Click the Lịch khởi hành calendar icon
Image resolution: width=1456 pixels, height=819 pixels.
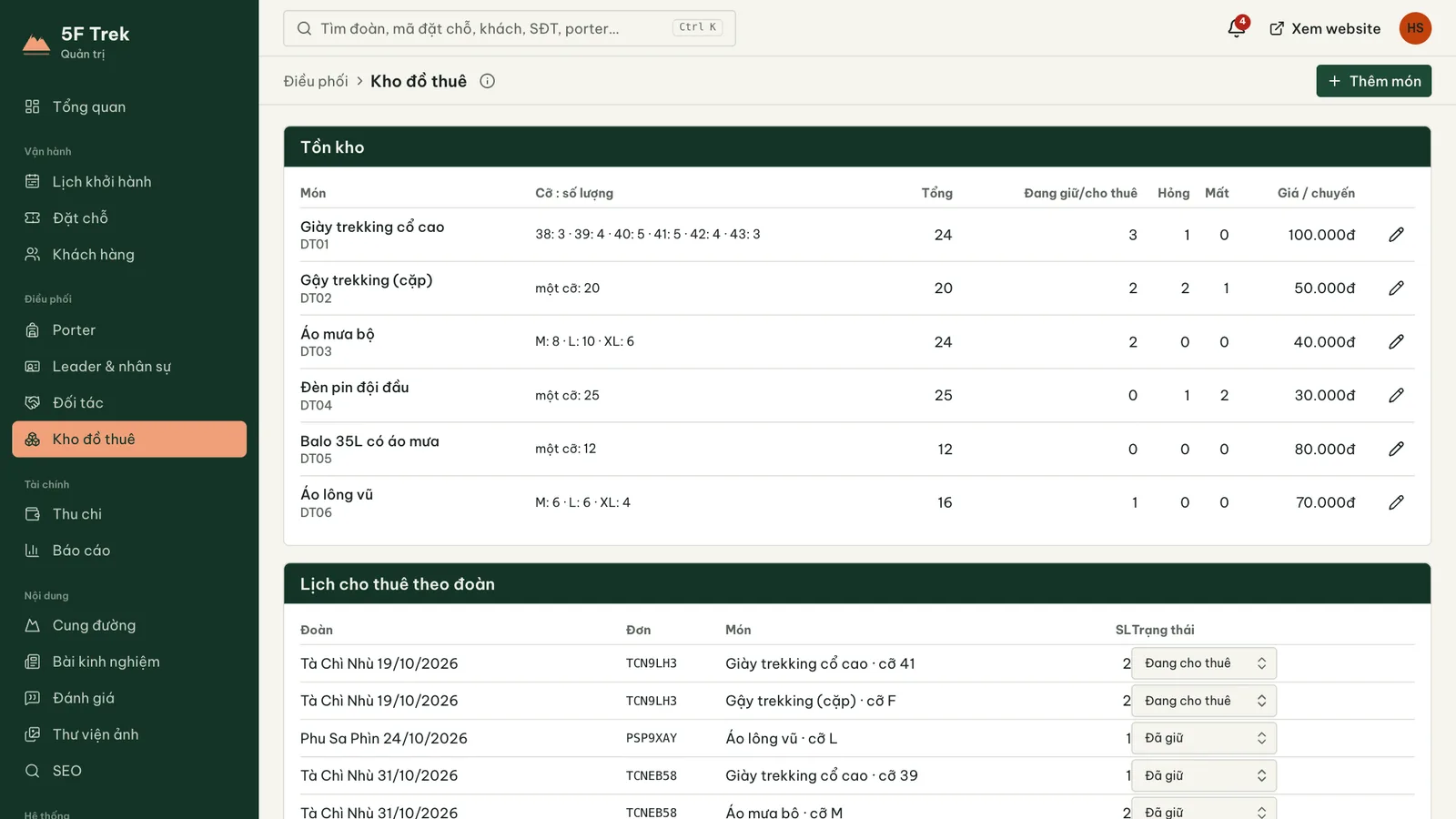click(x=33, y=181)
